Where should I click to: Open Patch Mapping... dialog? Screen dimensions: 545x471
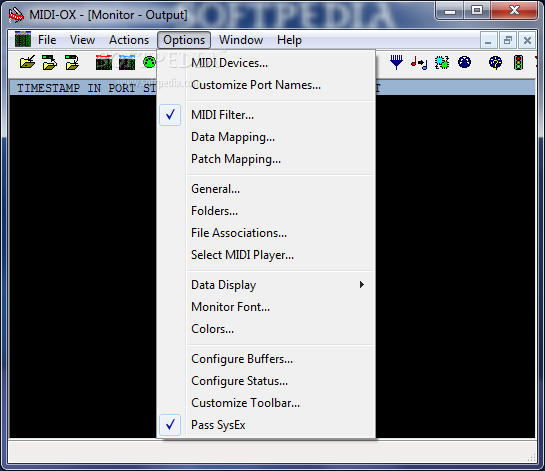(266, 159)
